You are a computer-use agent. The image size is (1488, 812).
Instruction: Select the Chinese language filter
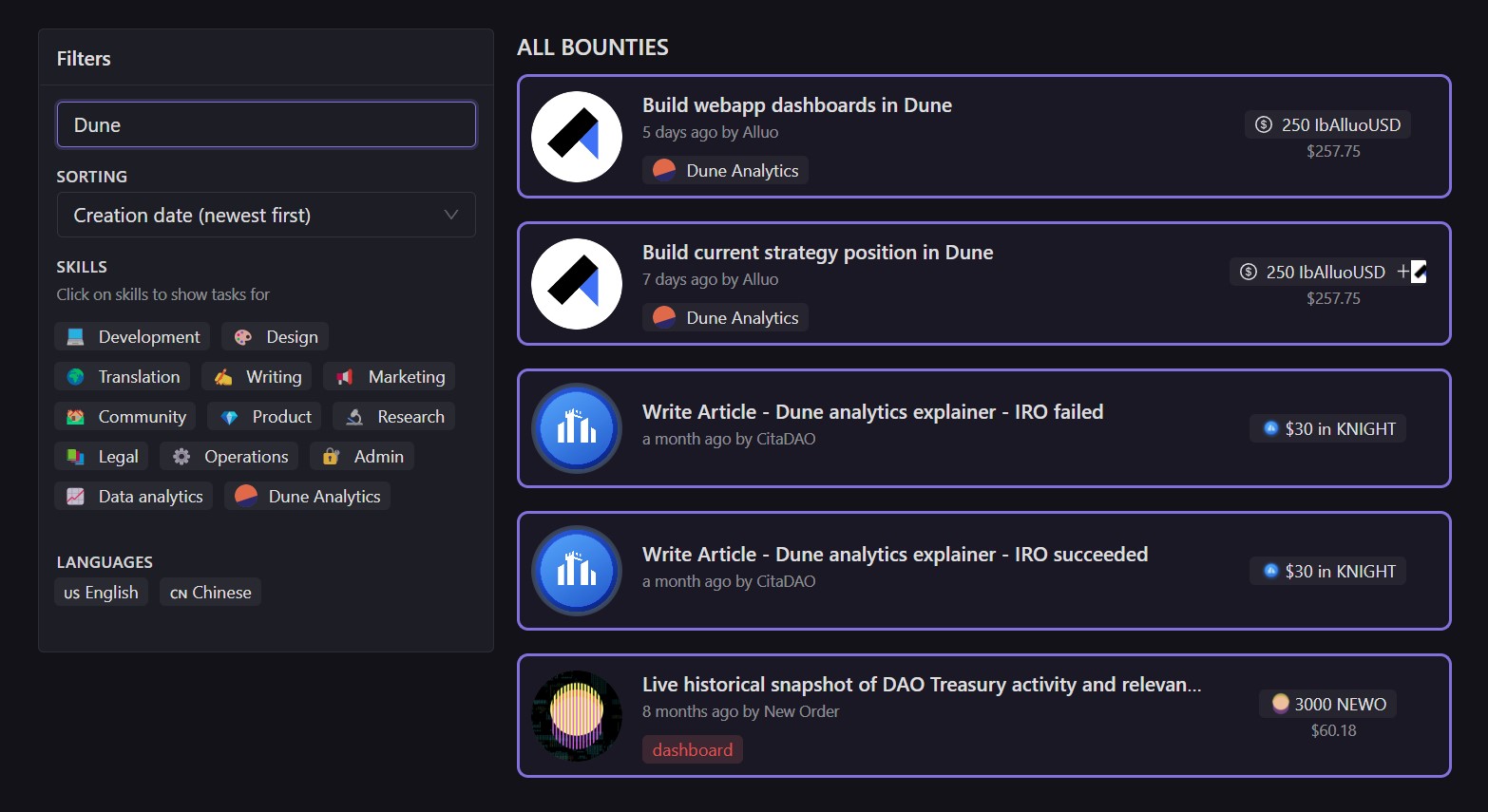click(210, 593)
